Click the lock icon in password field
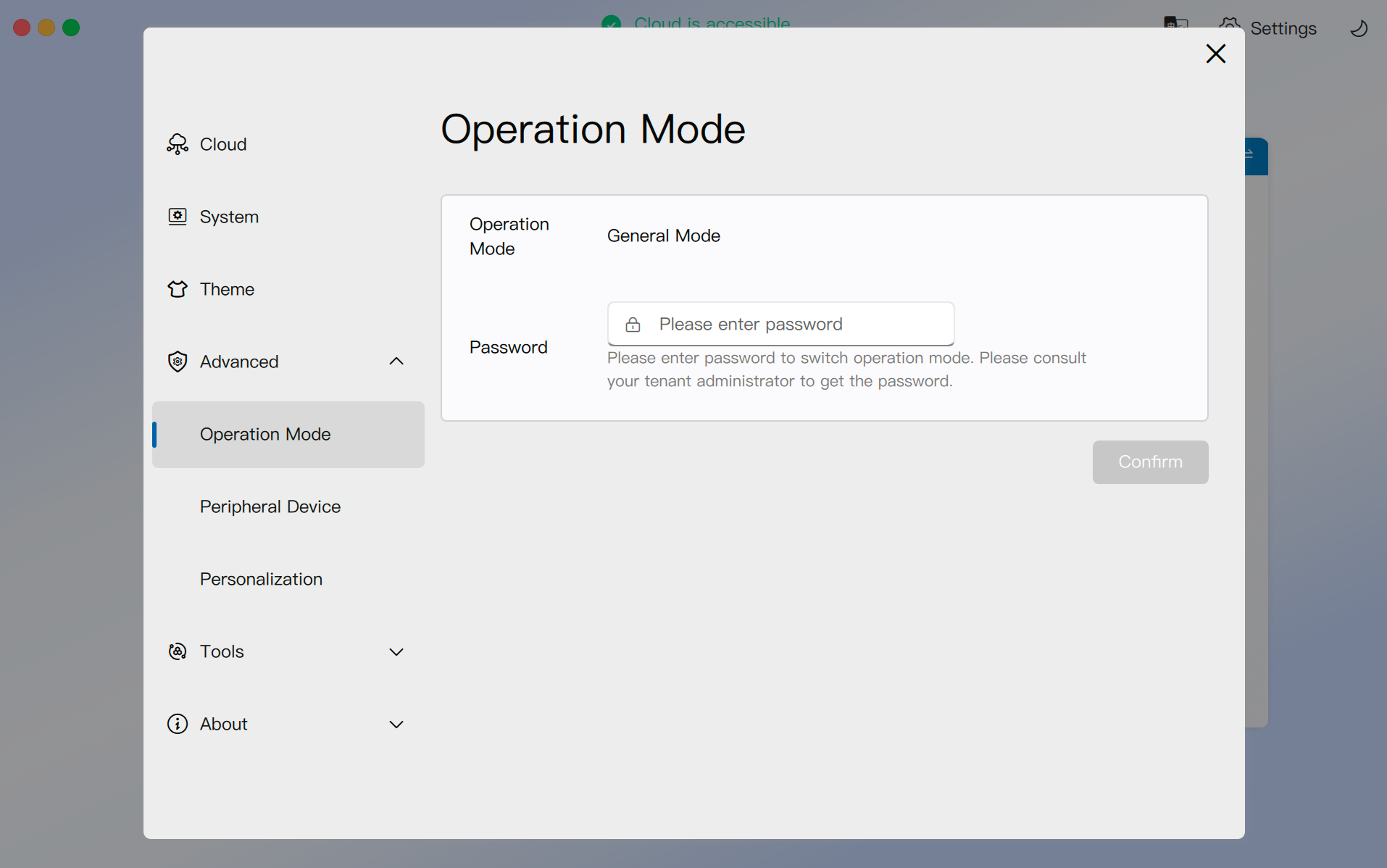The image size is (1387, 868). [633, 325]
